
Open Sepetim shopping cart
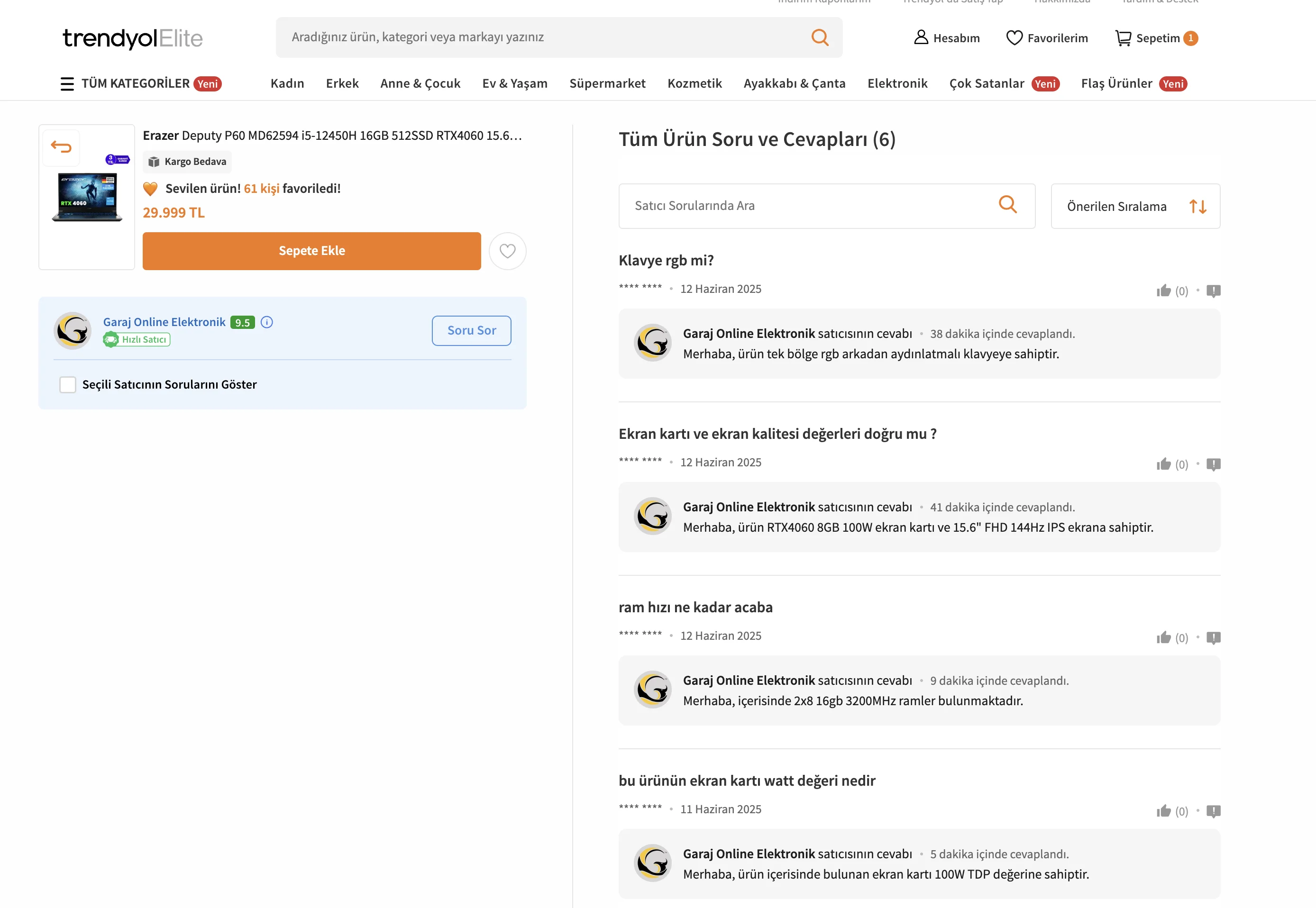coord(1156,38)
